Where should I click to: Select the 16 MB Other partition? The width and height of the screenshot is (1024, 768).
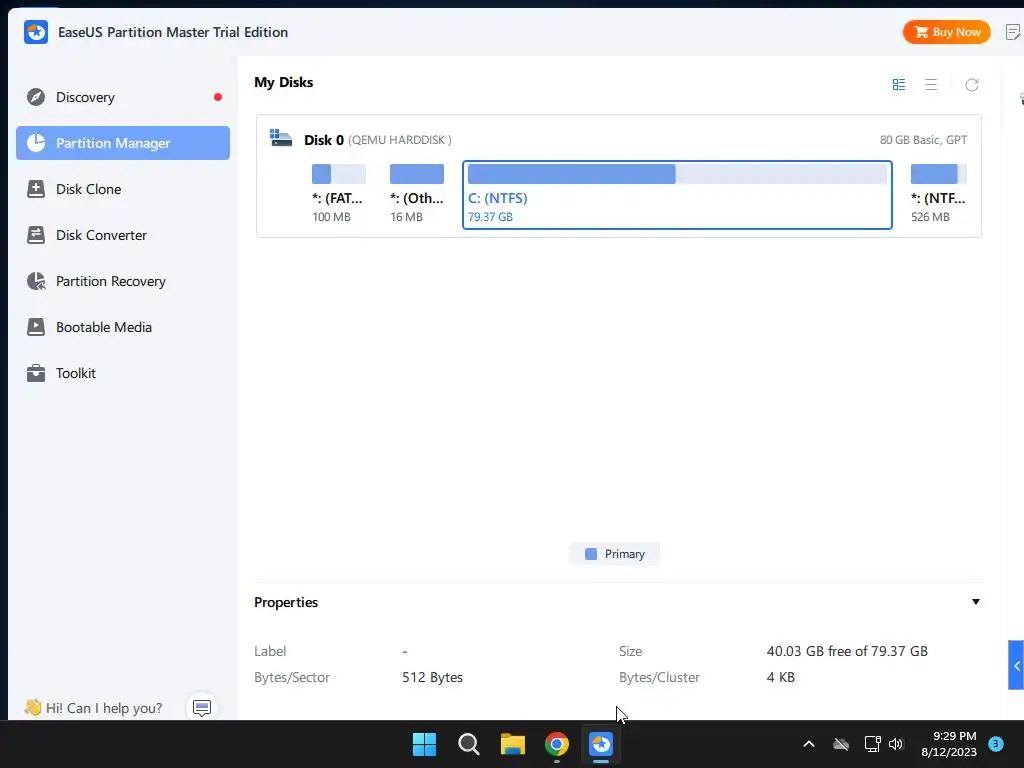pos(417,194)
